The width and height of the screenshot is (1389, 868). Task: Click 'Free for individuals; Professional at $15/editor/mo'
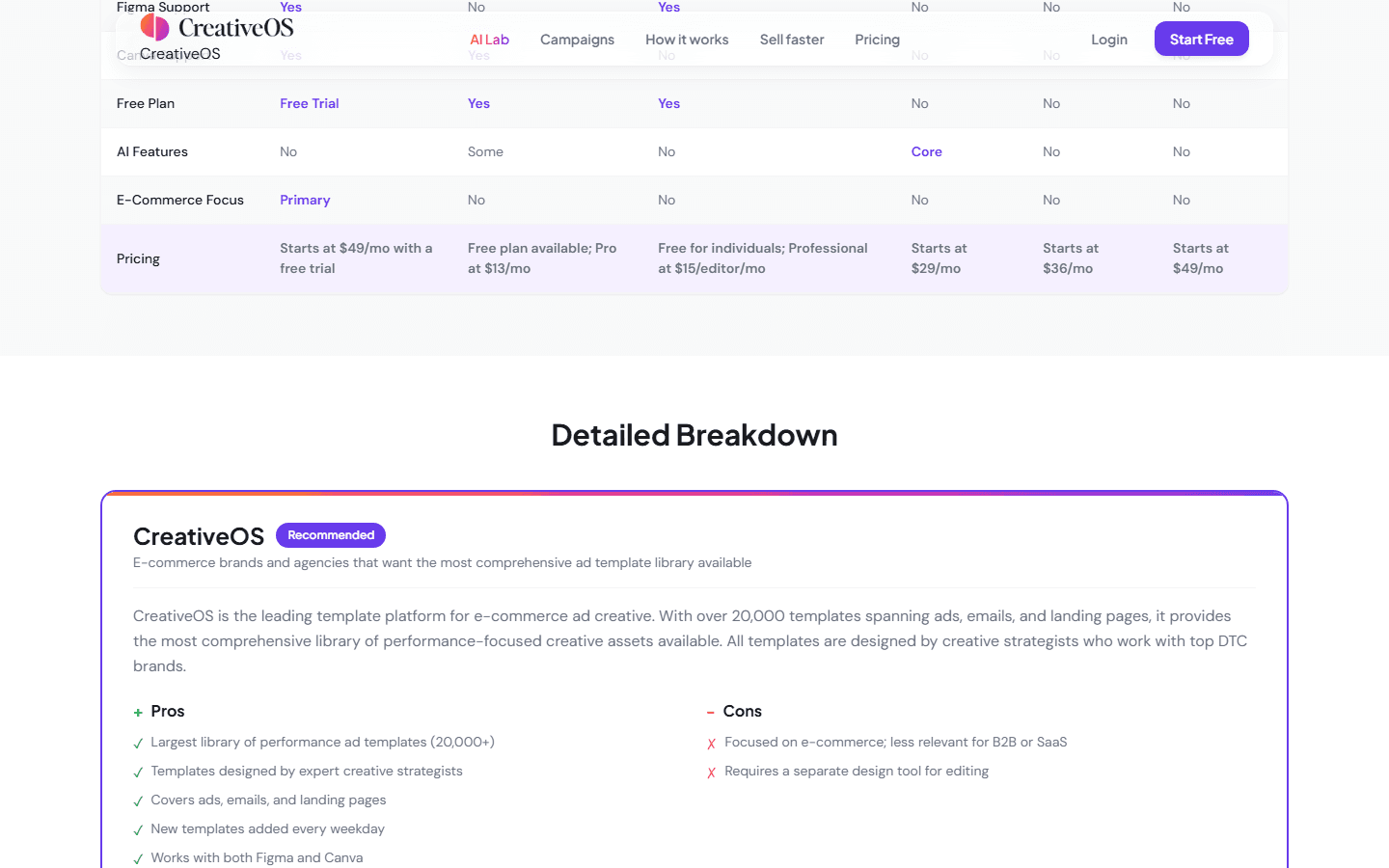coord(763,258)
